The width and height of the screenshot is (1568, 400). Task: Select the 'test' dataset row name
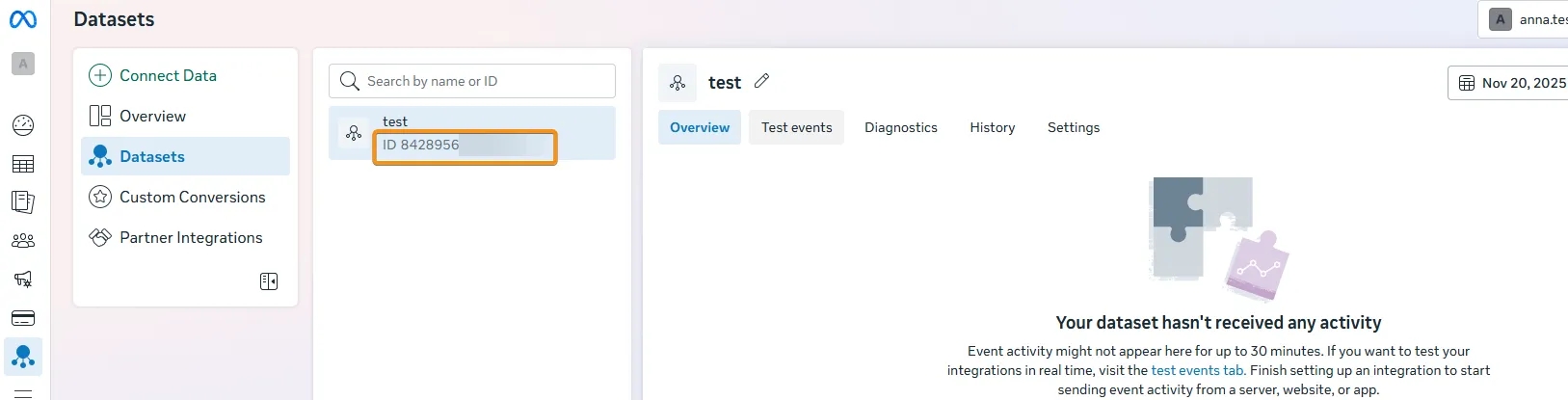click(x=395, y=121)
